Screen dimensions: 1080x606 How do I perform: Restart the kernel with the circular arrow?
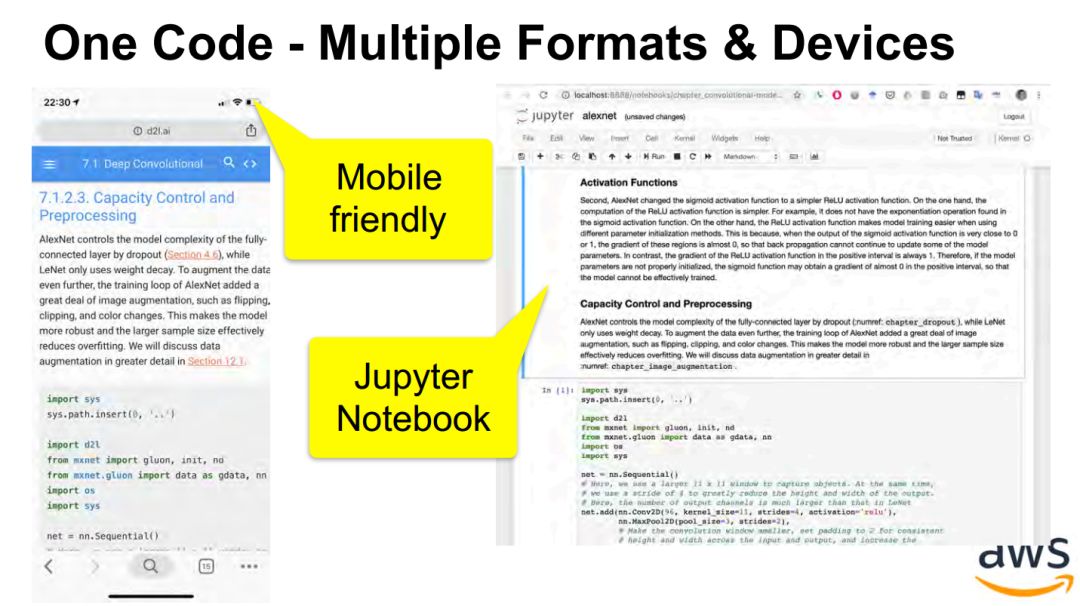[692, 156]
